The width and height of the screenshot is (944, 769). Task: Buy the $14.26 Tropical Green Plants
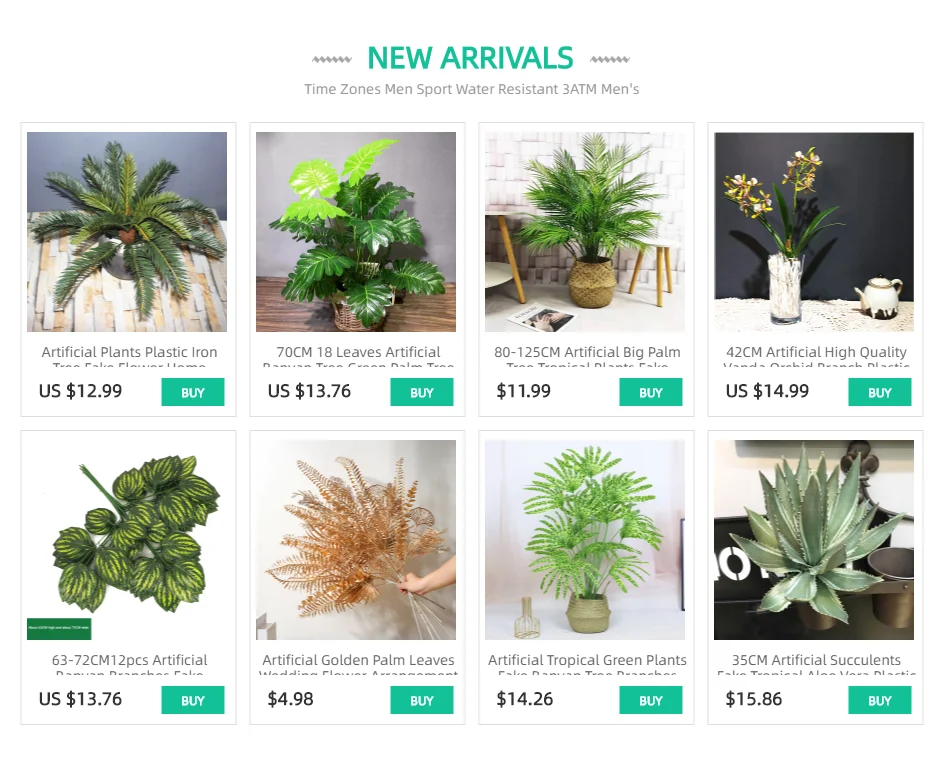(651, 700)
